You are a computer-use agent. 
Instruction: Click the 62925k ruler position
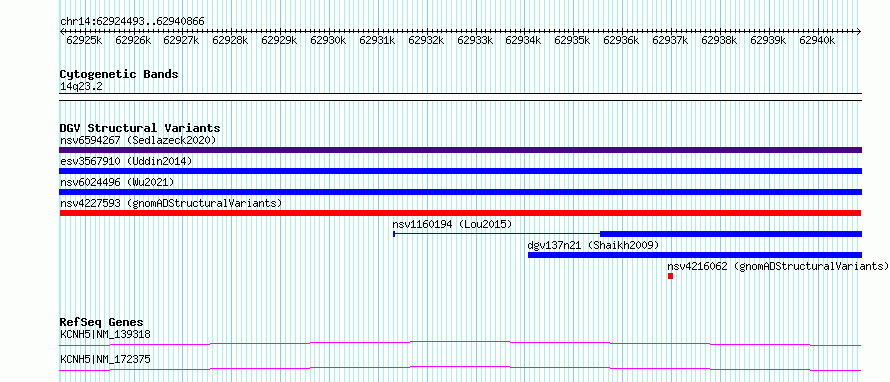pyautogui.click(x=84, y=40)
